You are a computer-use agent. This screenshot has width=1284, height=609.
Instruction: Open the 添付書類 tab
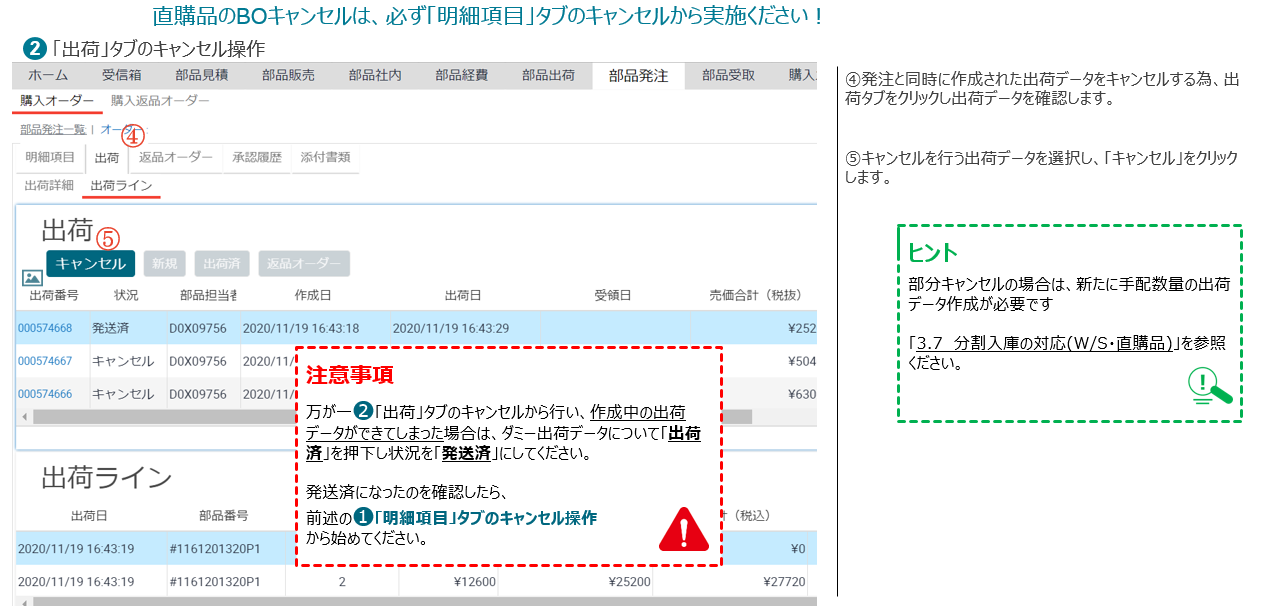[325, 158]
